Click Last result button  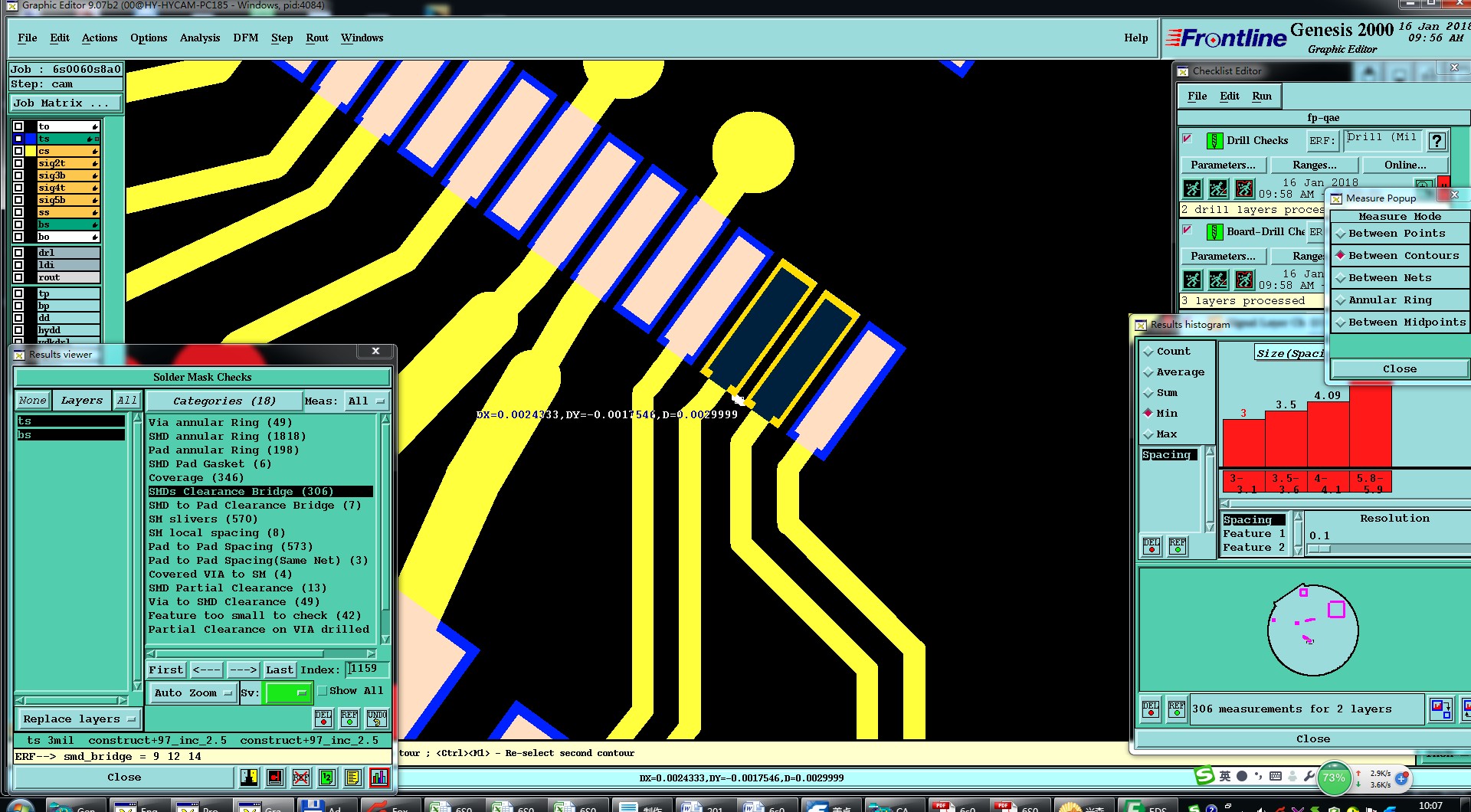click(x=280, y=670)
